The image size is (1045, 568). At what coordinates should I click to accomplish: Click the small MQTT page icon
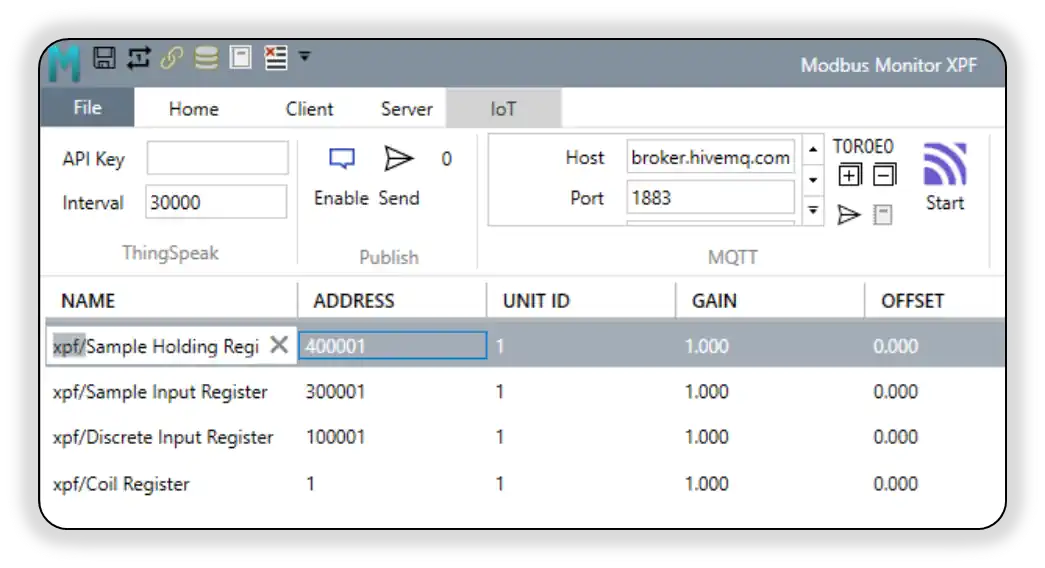883,215
